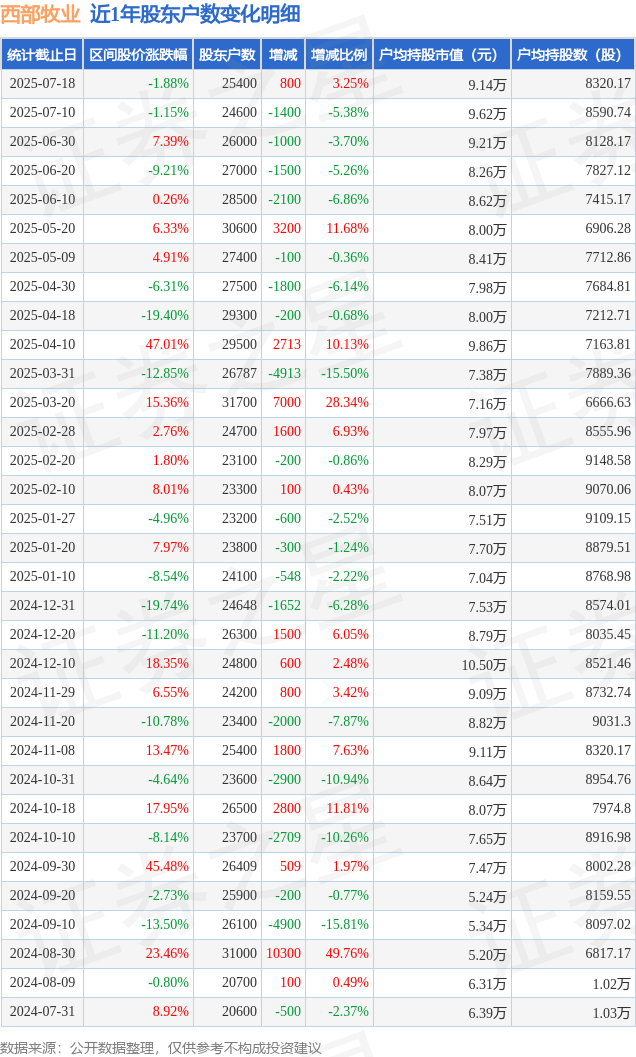This screenshot has height=1057, width=636.
Task: Select the 股东户数 column header
Action: [227, 55]
